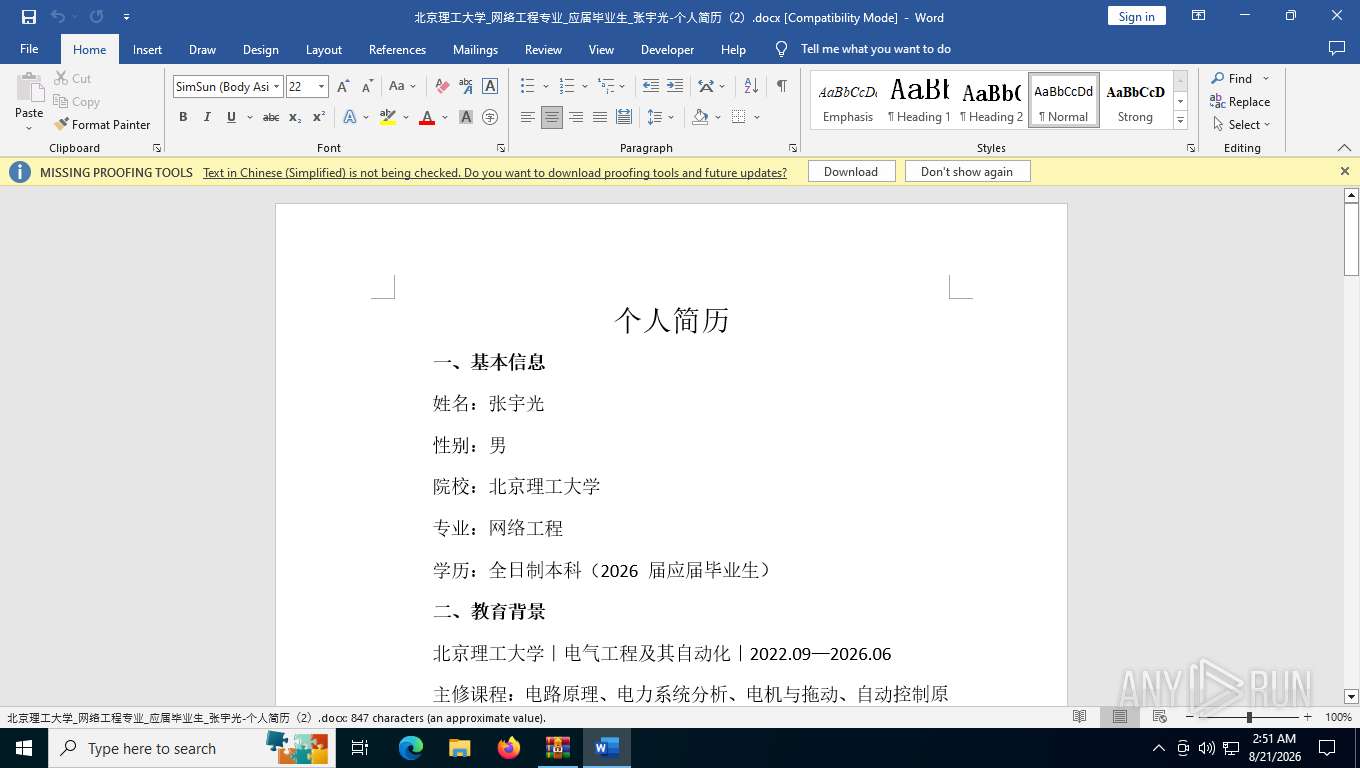Open the font name dropdown
Viewport: 1360px width, 768px height.
click(x=277, y=87)
